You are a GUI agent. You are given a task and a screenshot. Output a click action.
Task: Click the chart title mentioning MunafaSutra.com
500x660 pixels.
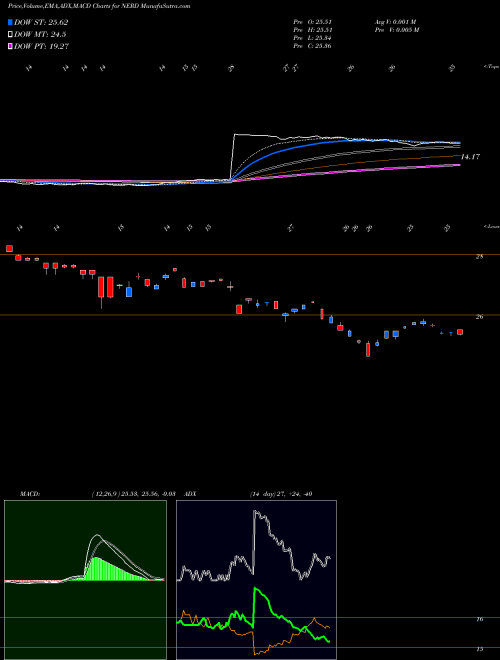click(x=99, y=6)
